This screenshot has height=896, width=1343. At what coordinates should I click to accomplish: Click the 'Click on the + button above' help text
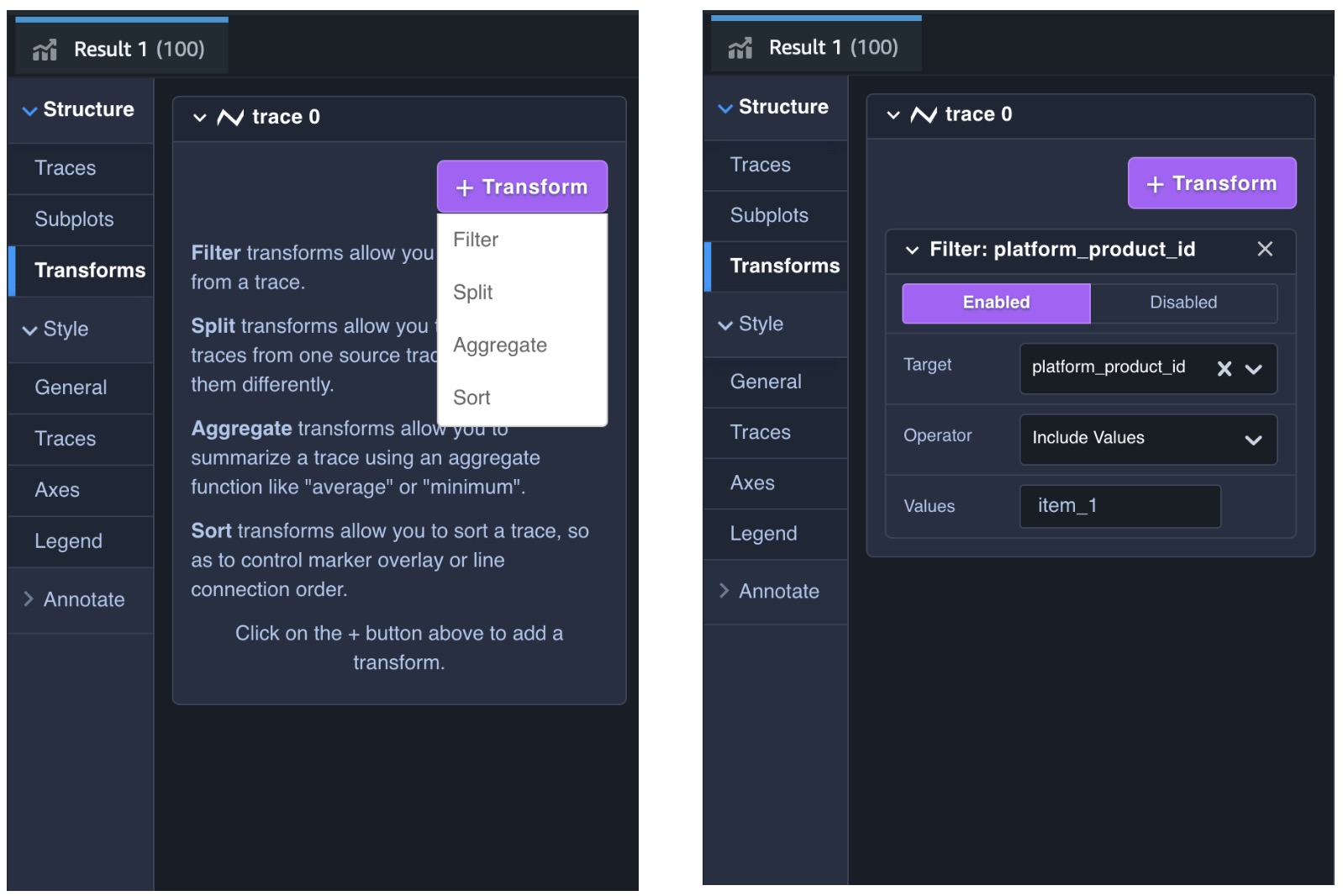(399, 648)
